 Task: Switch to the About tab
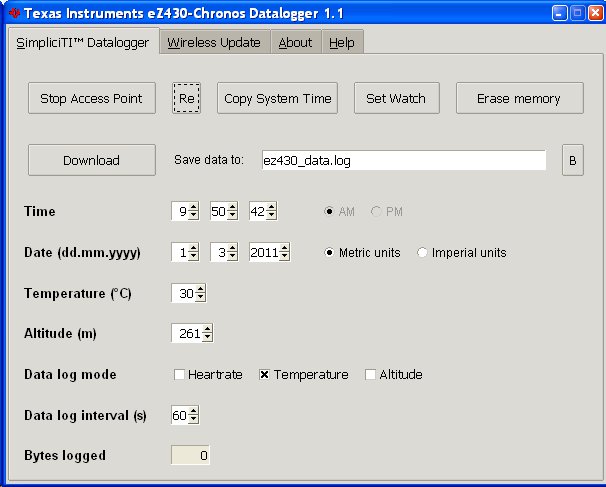296,42
